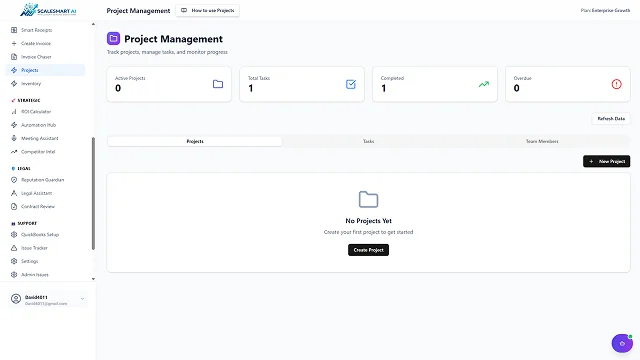640x360 pixels.
Task: Click the Issue Tracker warning icon
Action: (x=14, y=248)
